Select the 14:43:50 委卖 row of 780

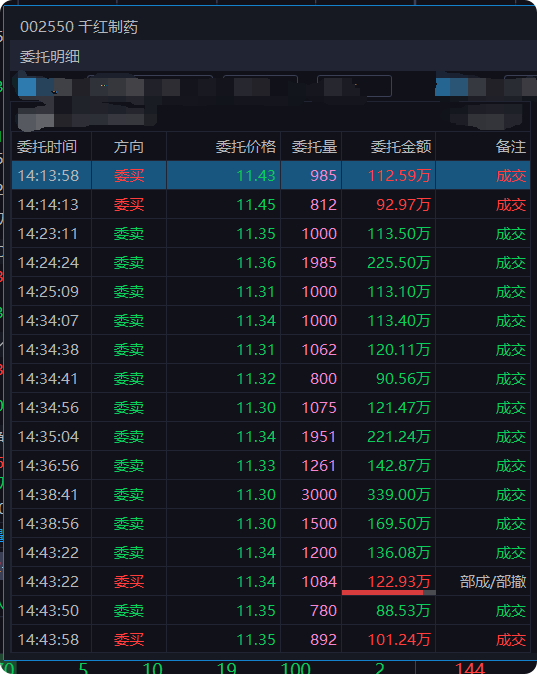(x=271, y=611)
